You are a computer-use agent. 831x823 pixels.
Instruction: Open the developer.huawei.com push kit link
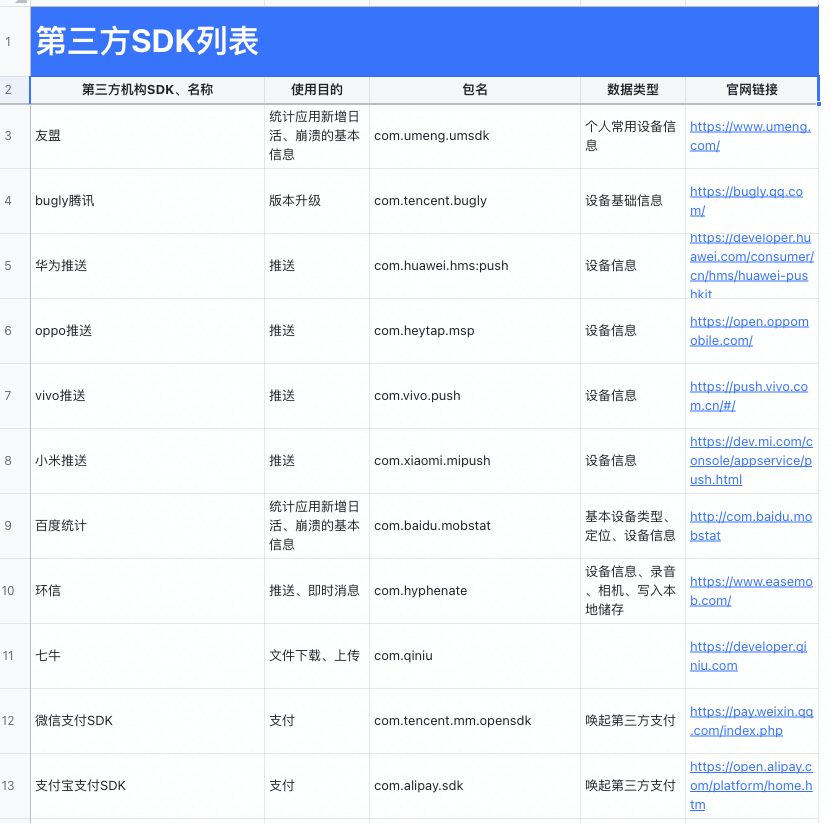pos(751,266)
